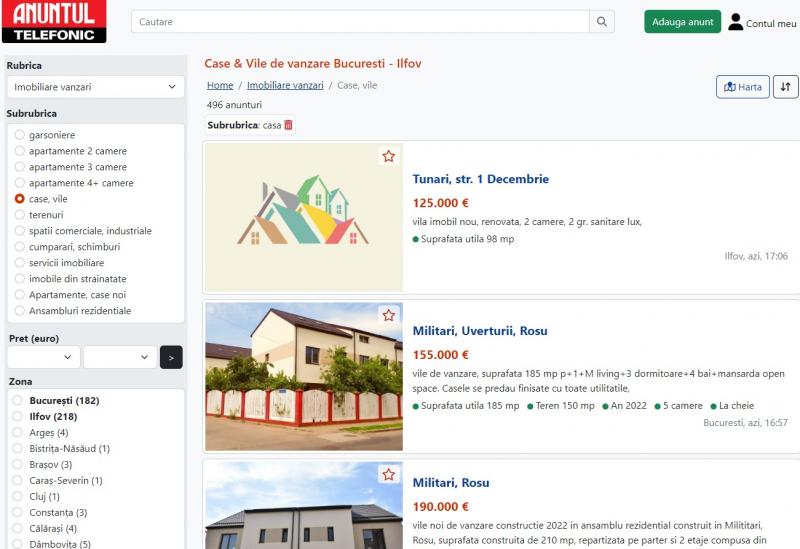This screenshot has width=800, height=549.
Task: Select servicii imobiliare radio option
Action: point(19,263)
